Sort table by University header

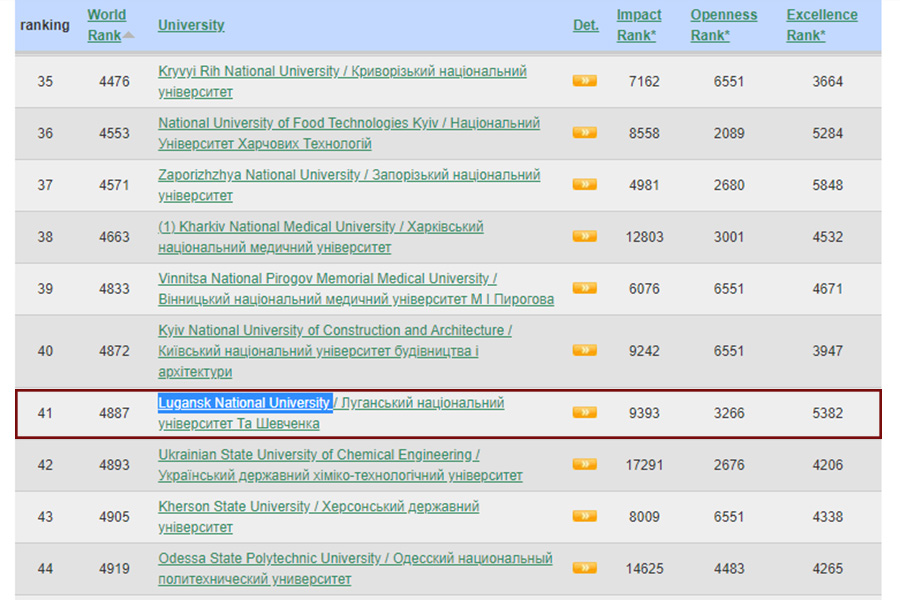click(191, 25)
